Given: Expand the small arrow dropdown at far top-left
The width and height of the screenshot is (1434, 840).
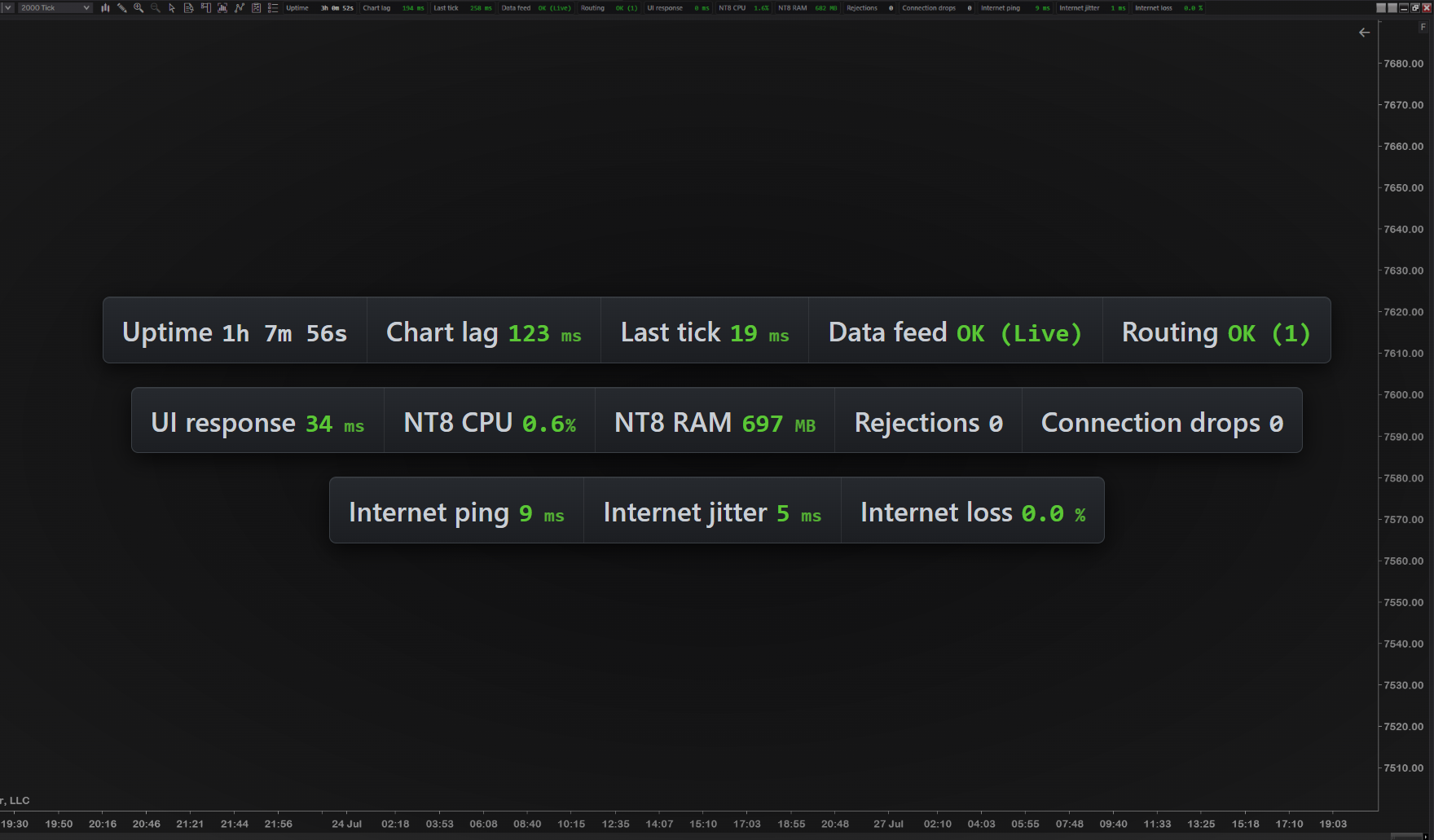Looking at the screenshot, I should (x=8, y=7).
